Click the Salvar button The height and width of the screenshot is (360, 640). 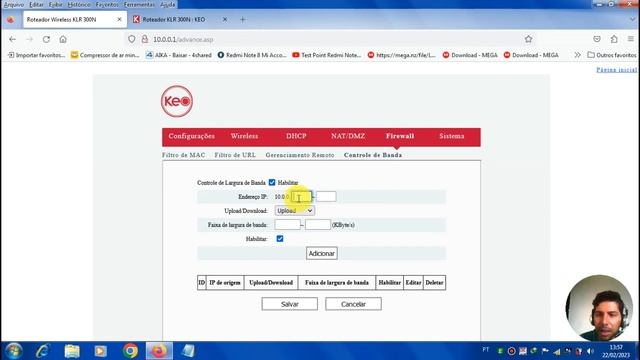pos(289,304)
